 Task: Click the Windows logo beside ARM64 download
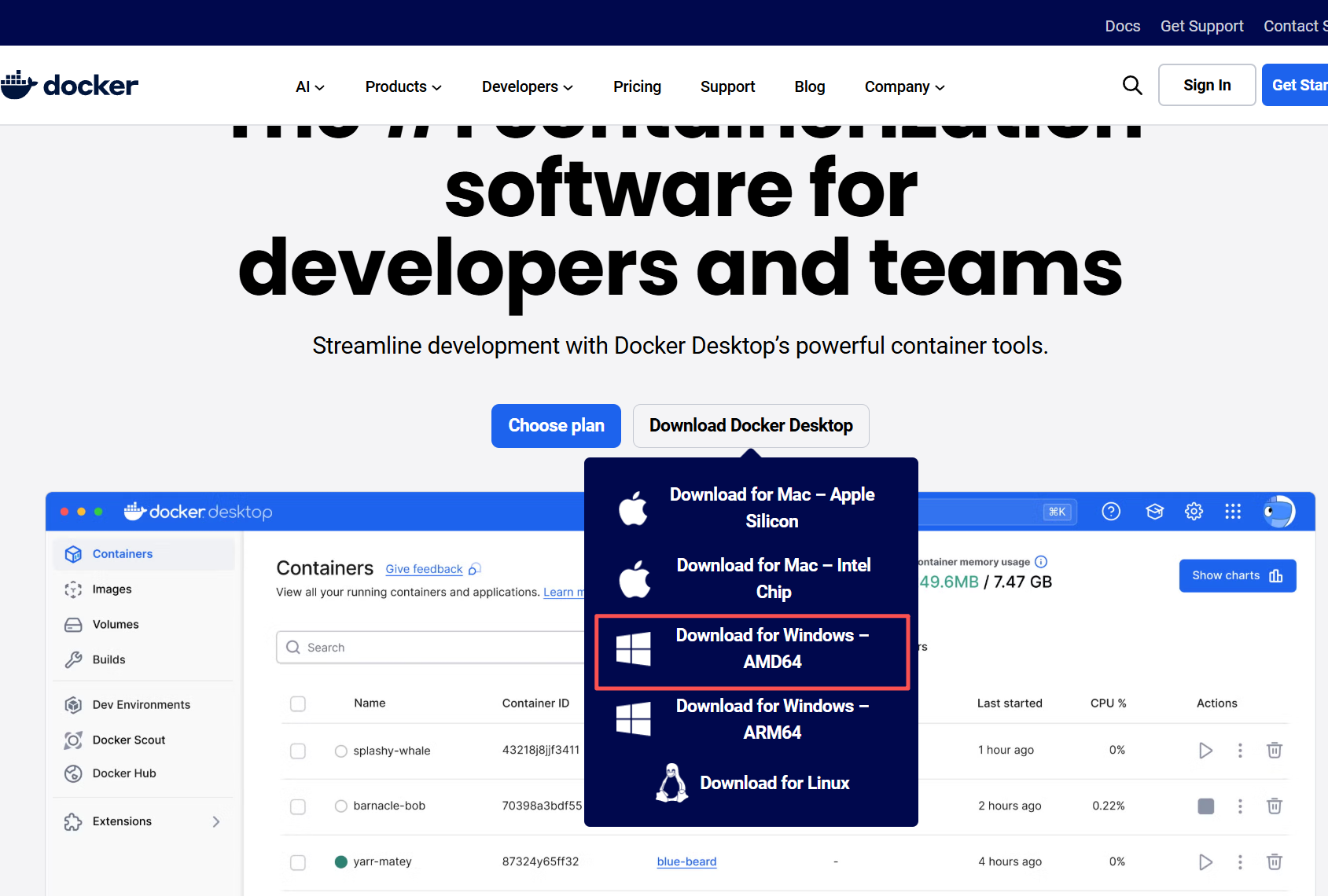[633, 719]
